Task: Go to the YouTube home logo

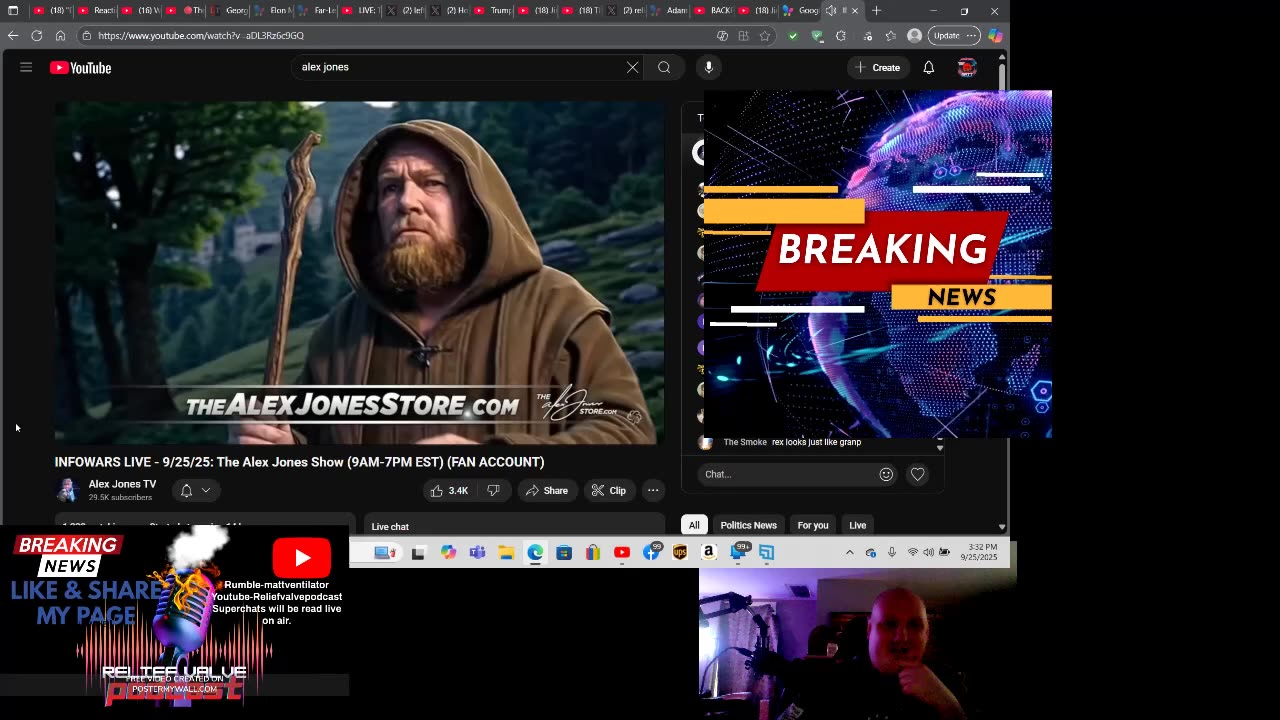Action: (x=81, y=68)
